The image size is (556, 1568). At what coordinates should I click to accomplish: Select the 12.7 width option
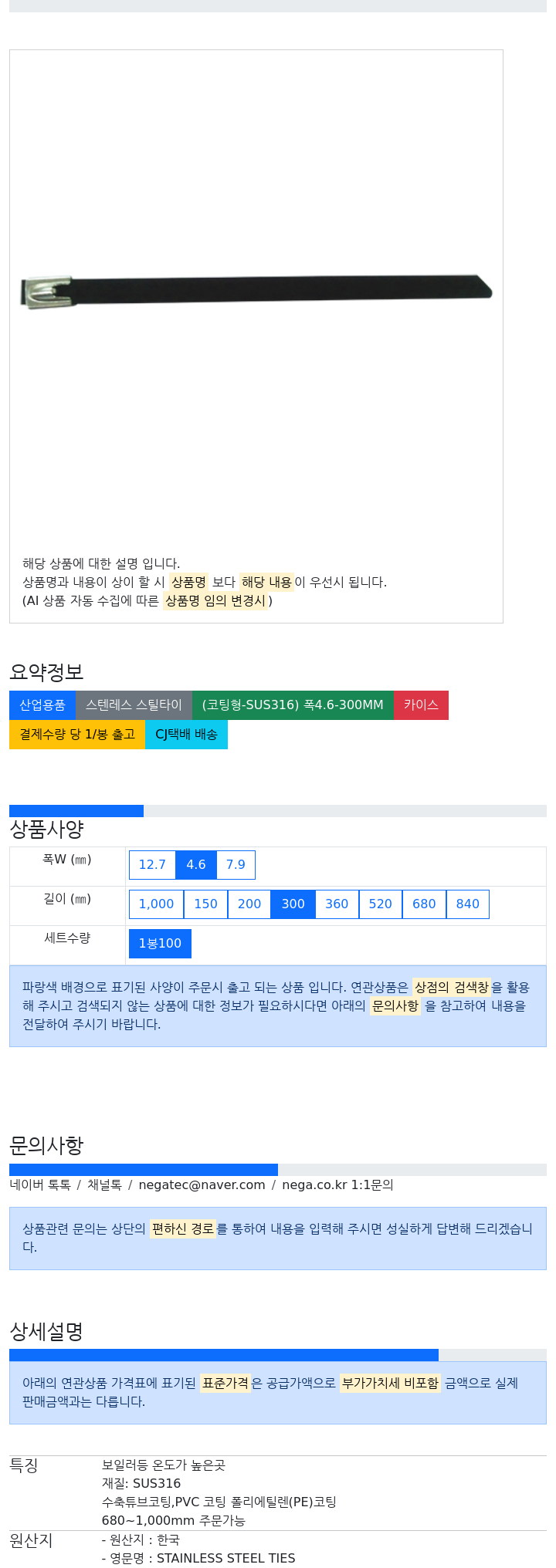[152, 865]
